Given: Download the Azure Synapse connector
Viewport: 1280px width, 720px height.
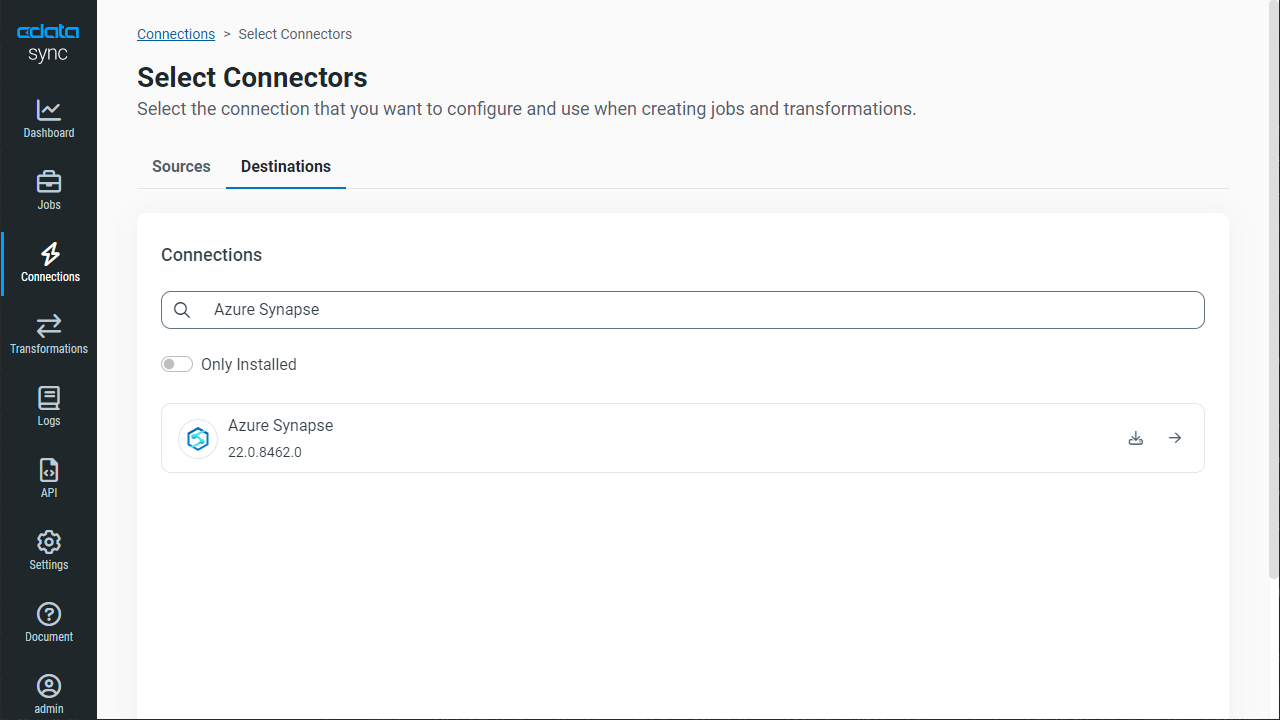Looking at the screenshot, I should (1136, 438).
